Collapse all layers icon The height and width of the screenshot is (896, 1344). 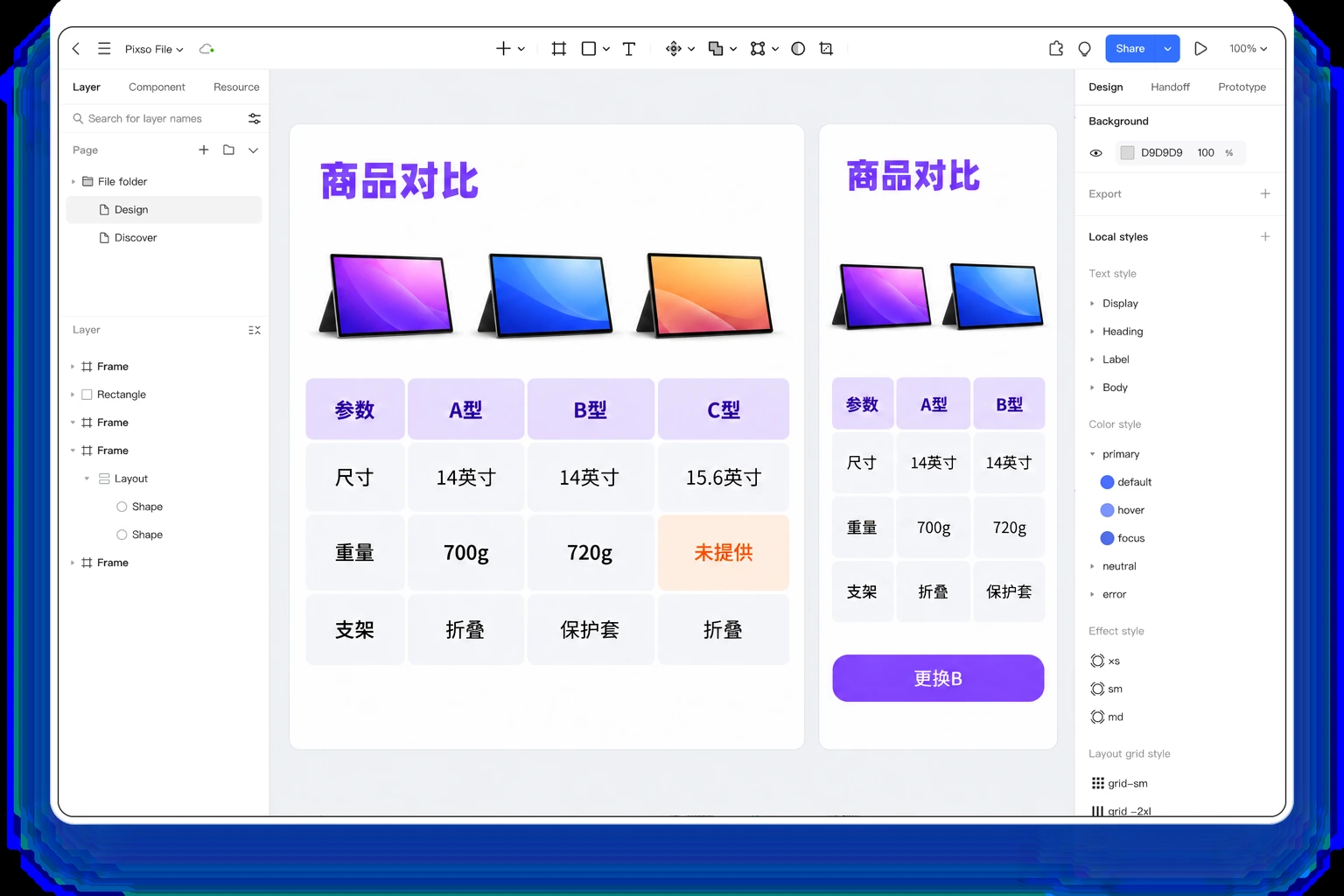click(255, 330)
